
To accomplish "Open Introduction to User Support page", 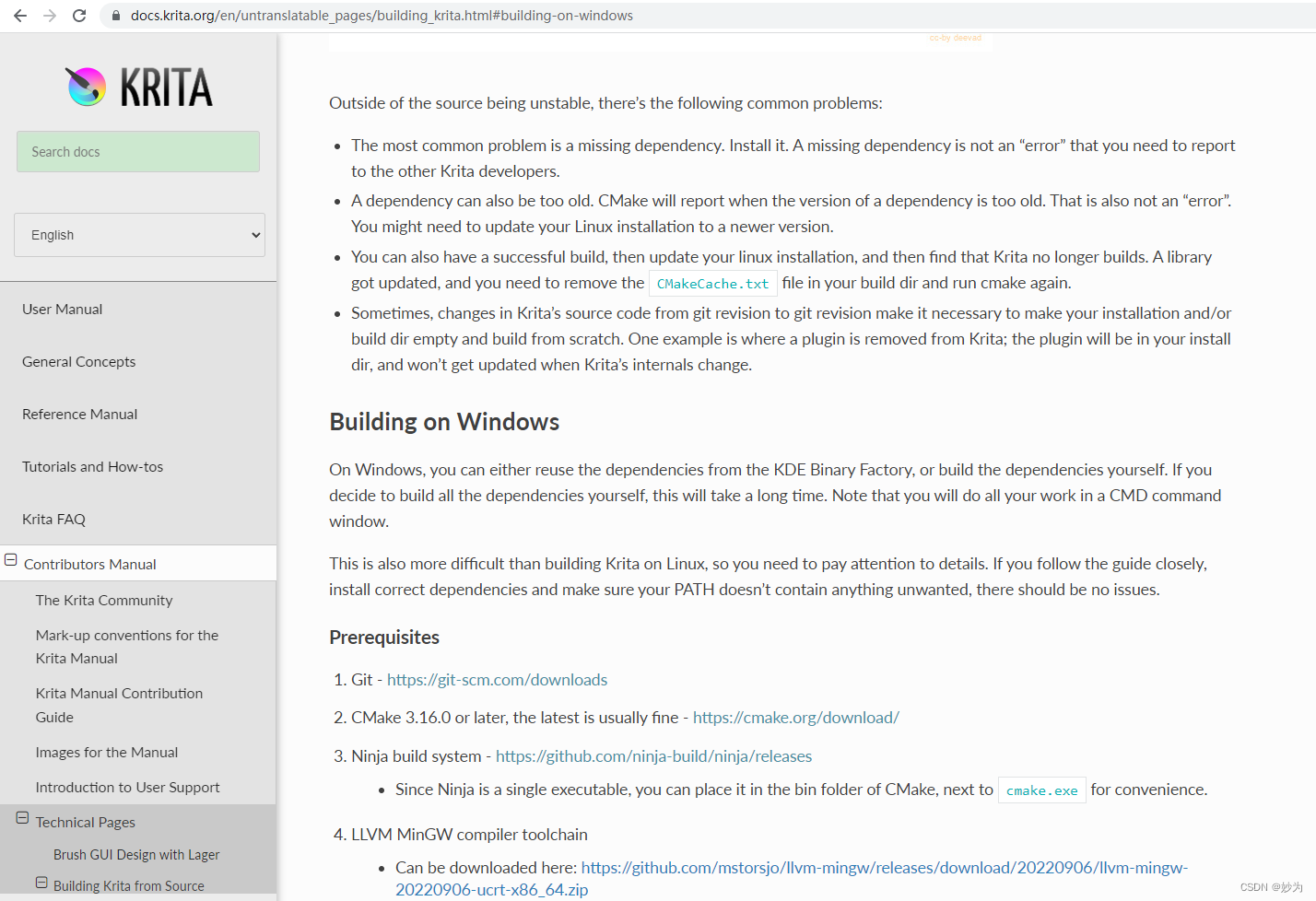I will pyautogui.click(x=127, y=787).
